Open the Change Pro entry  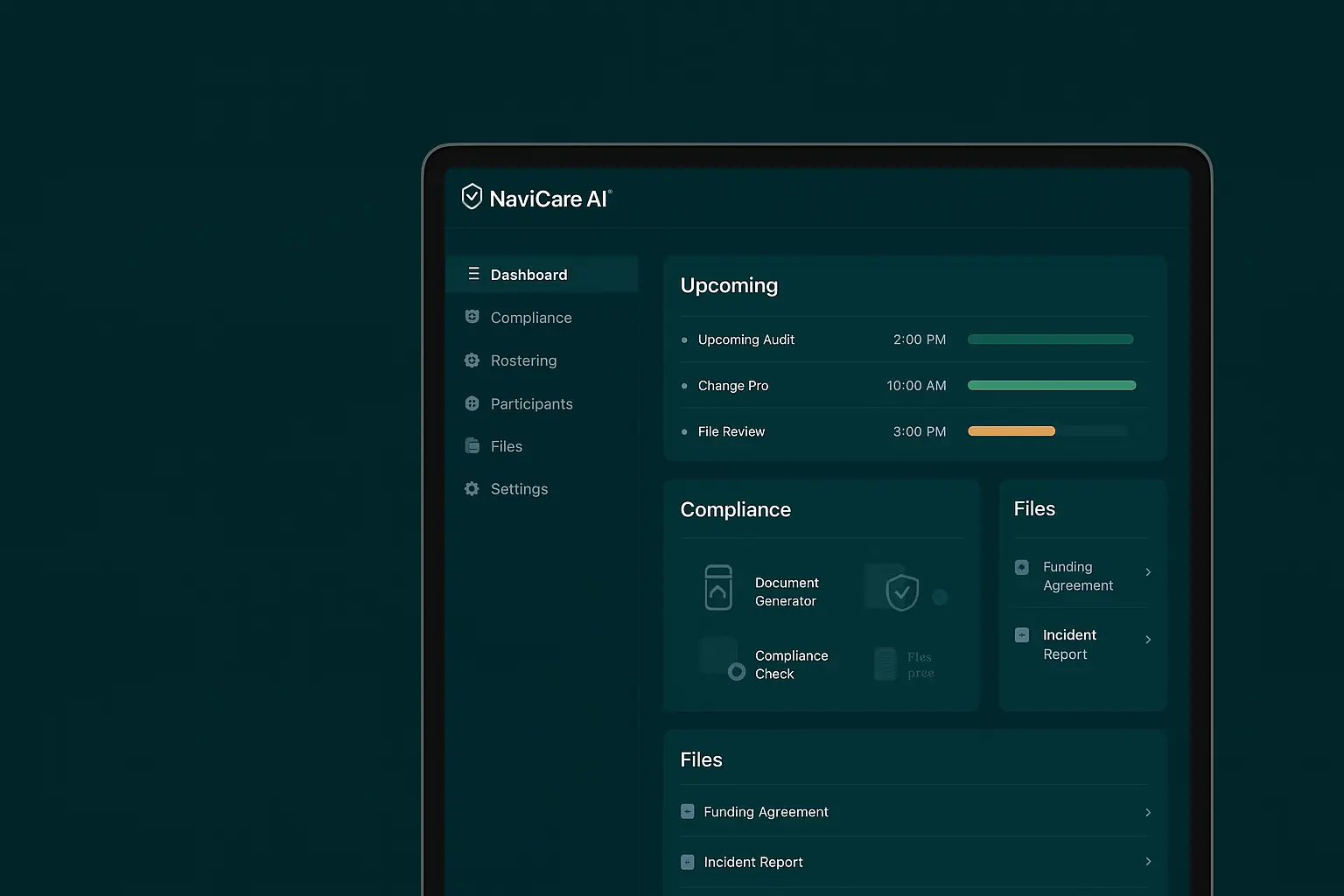(x=732, y=386)
